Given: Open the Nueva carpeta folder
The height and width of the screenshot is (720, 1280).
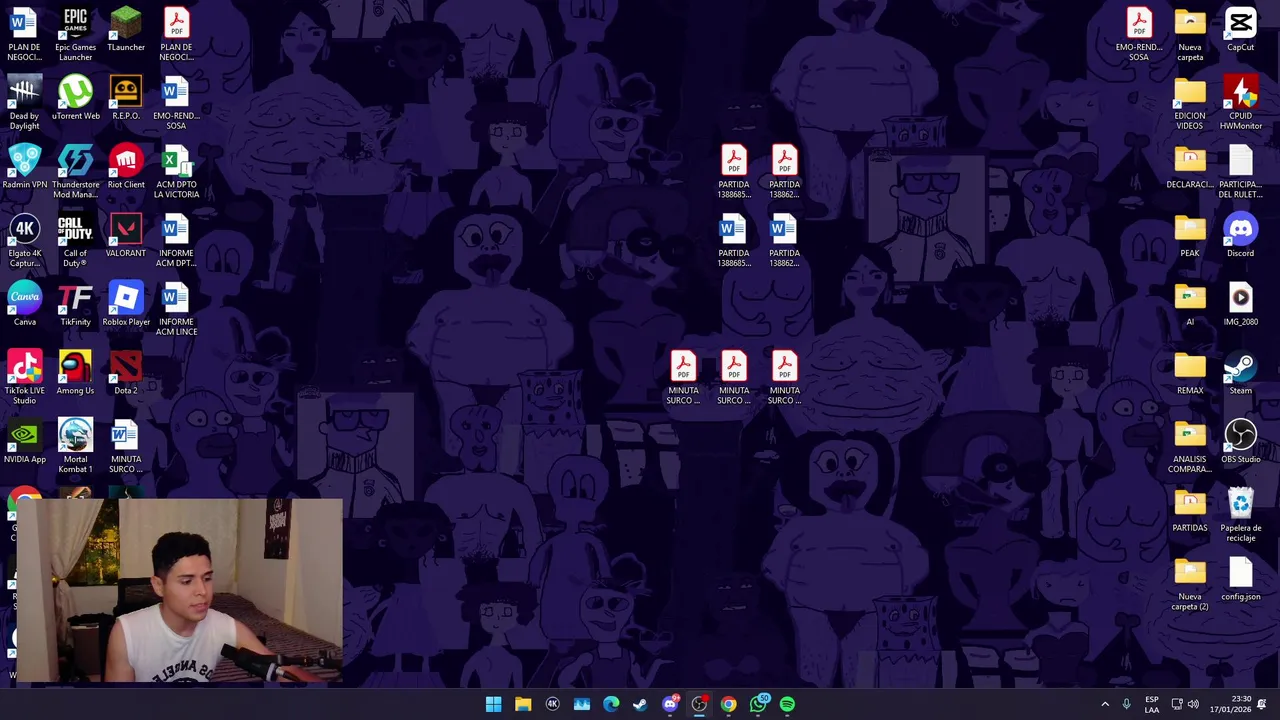Looking at the screenshot, I should 1190,33.
